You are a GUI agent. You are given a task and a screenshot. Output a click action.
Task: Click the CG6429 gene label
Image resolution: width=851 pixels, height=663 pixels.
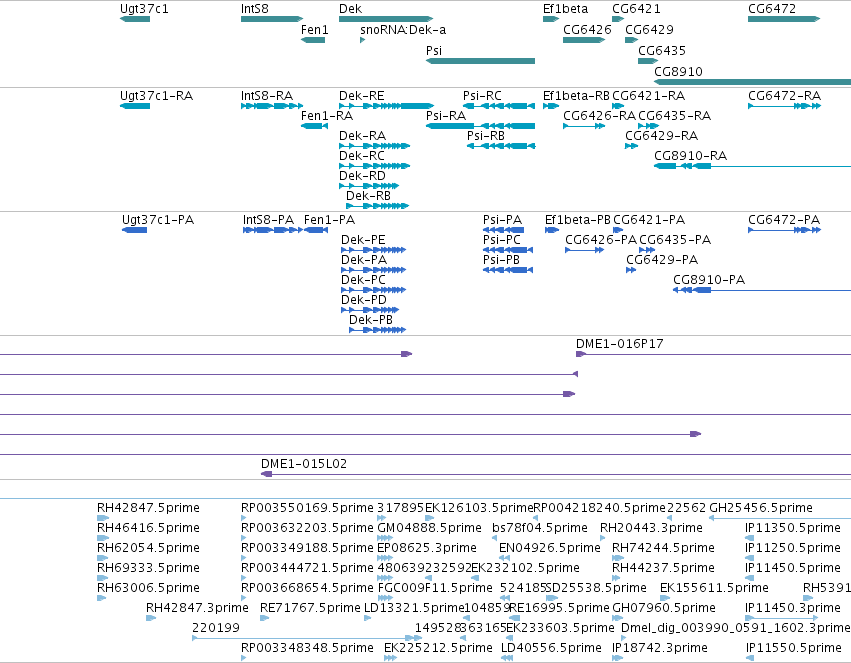pos(649,30)
